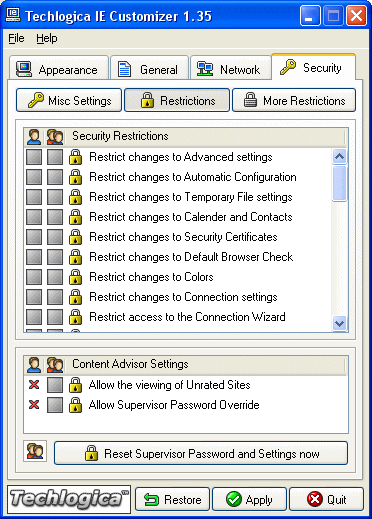Toggle current-user checkbox for Temporary File settings
Image resolution: width=372 pixels, height=519 pixels.
click(x=34, y=197)
